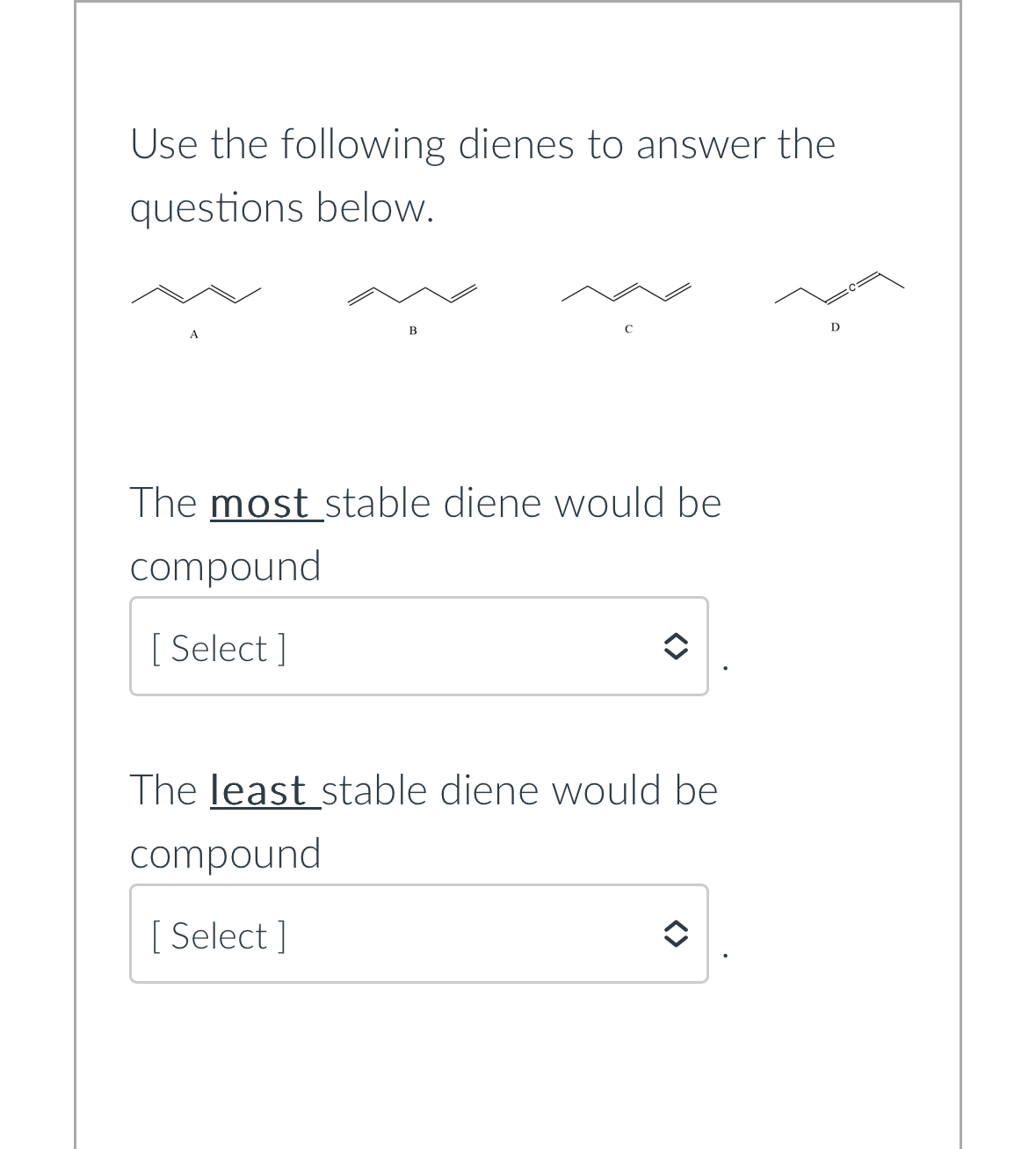The width and height of the screenshot is (1036, 1149).
Task: Click the down arrow of the second selector
Action: click(x=677, y=942)
